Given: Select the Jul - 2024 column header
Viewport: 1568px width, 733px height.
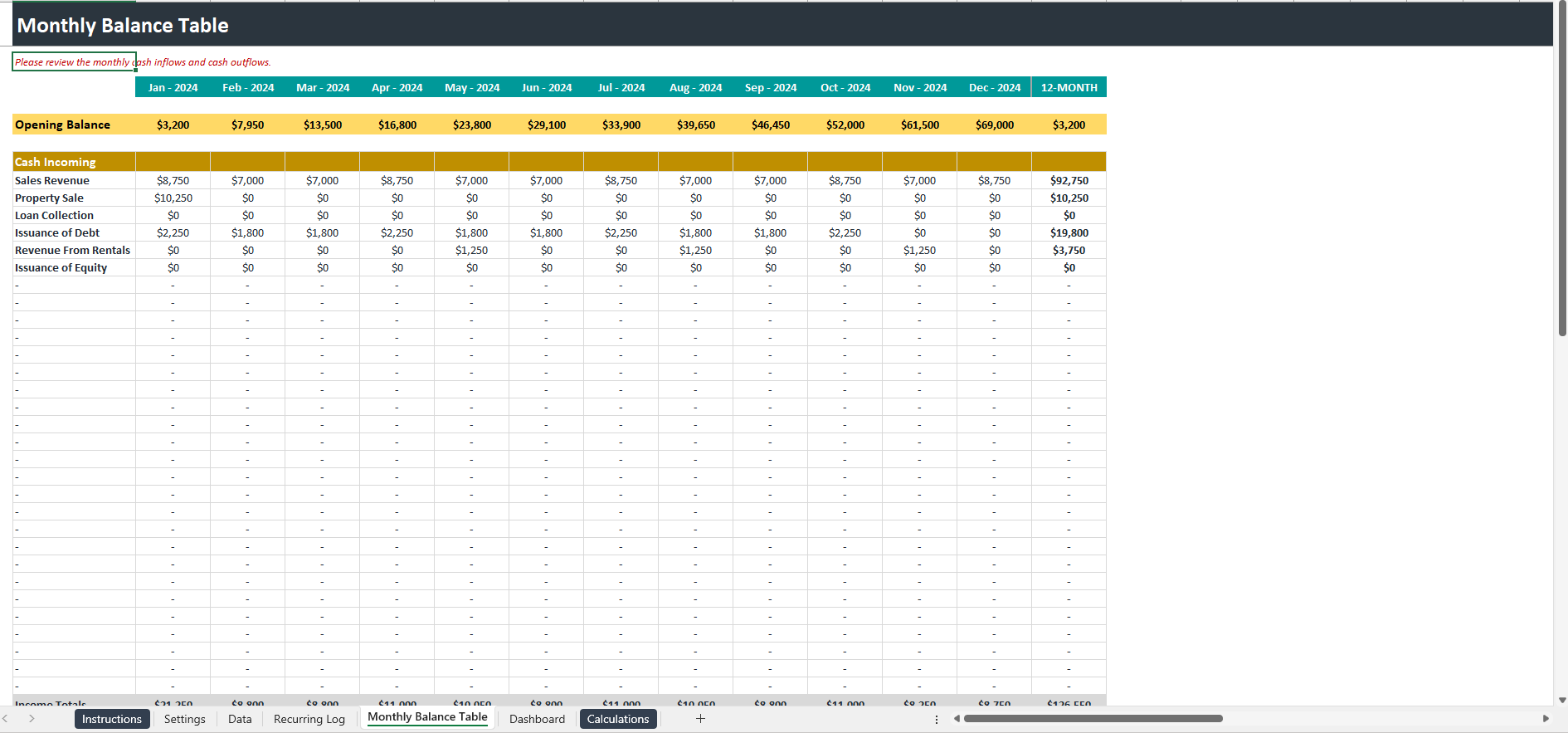Looking at the screenshot, I should coord(621,87).
